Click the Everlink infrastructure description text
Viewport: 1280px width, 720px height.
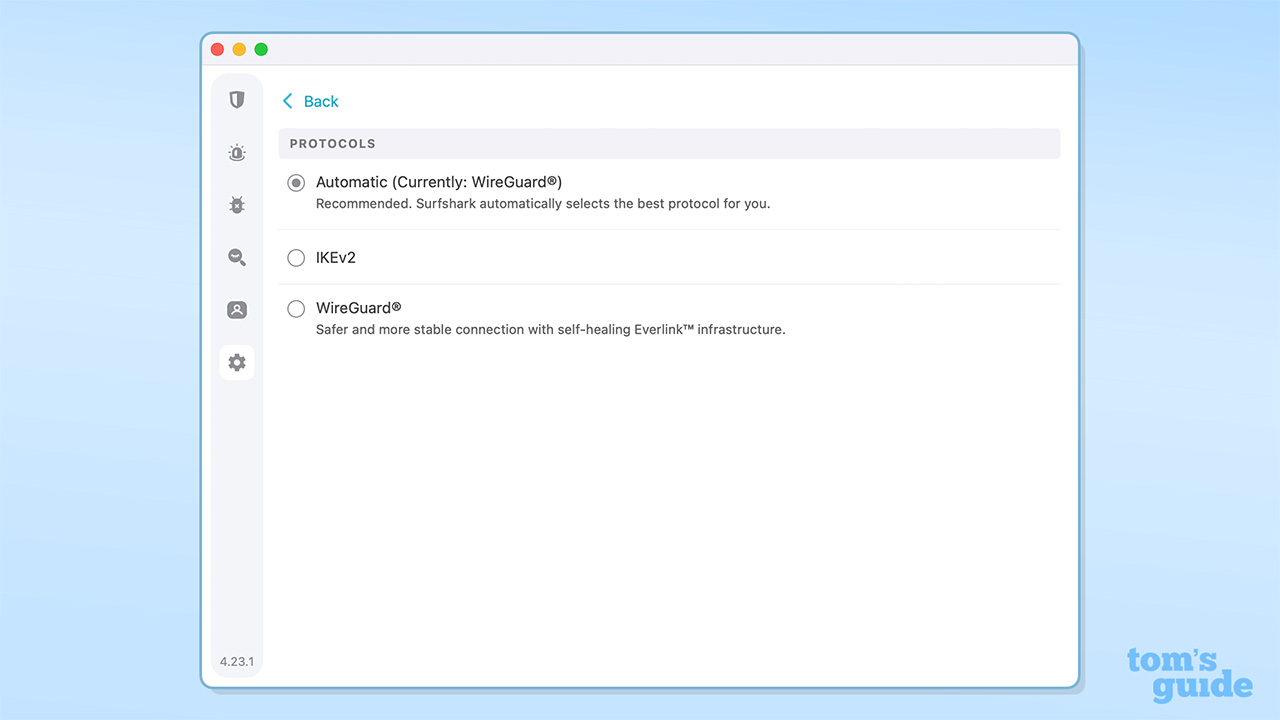tap(550, 329)
